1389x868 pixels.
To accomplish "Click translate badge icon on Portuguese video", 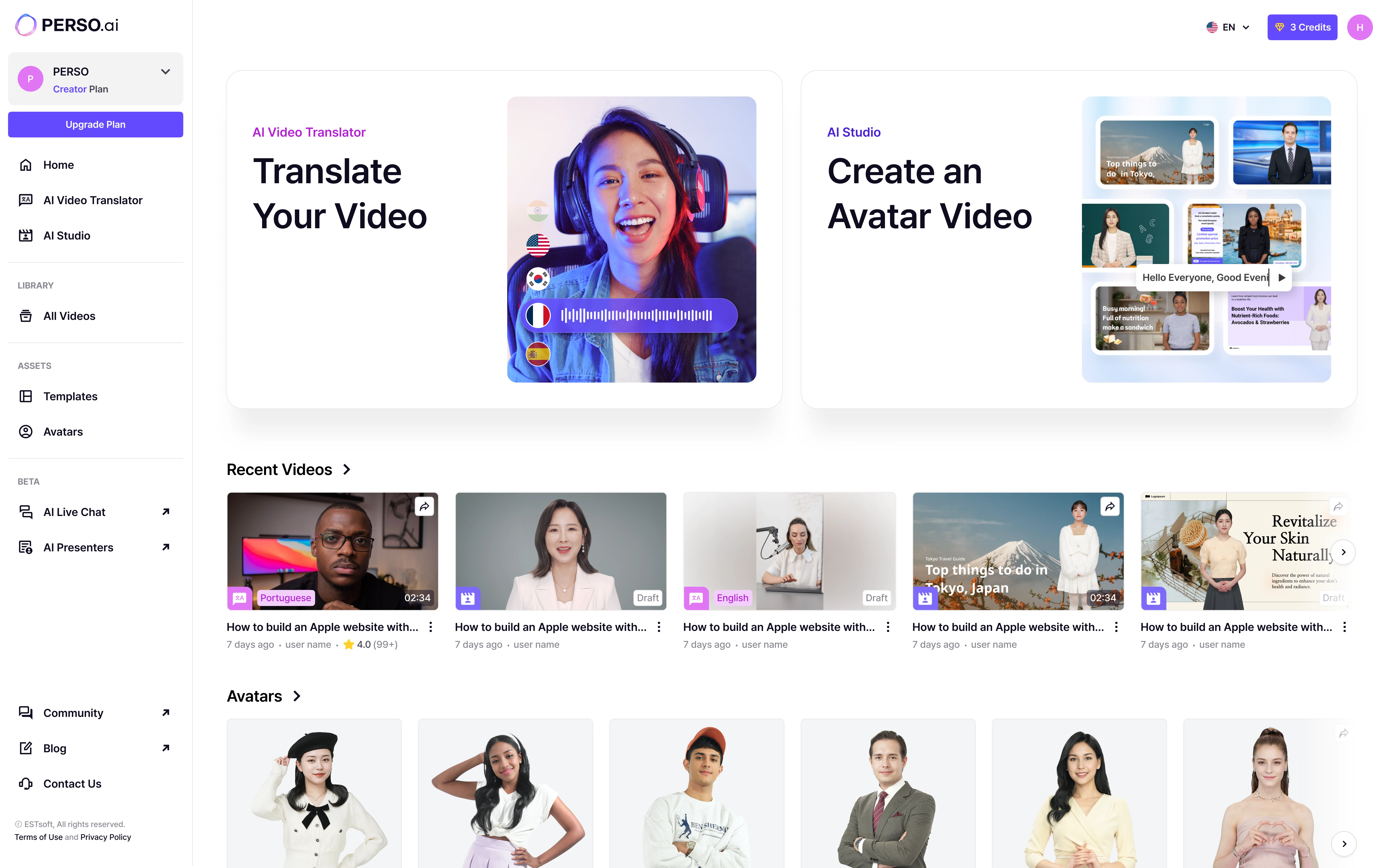I will (x=240, y=598).
